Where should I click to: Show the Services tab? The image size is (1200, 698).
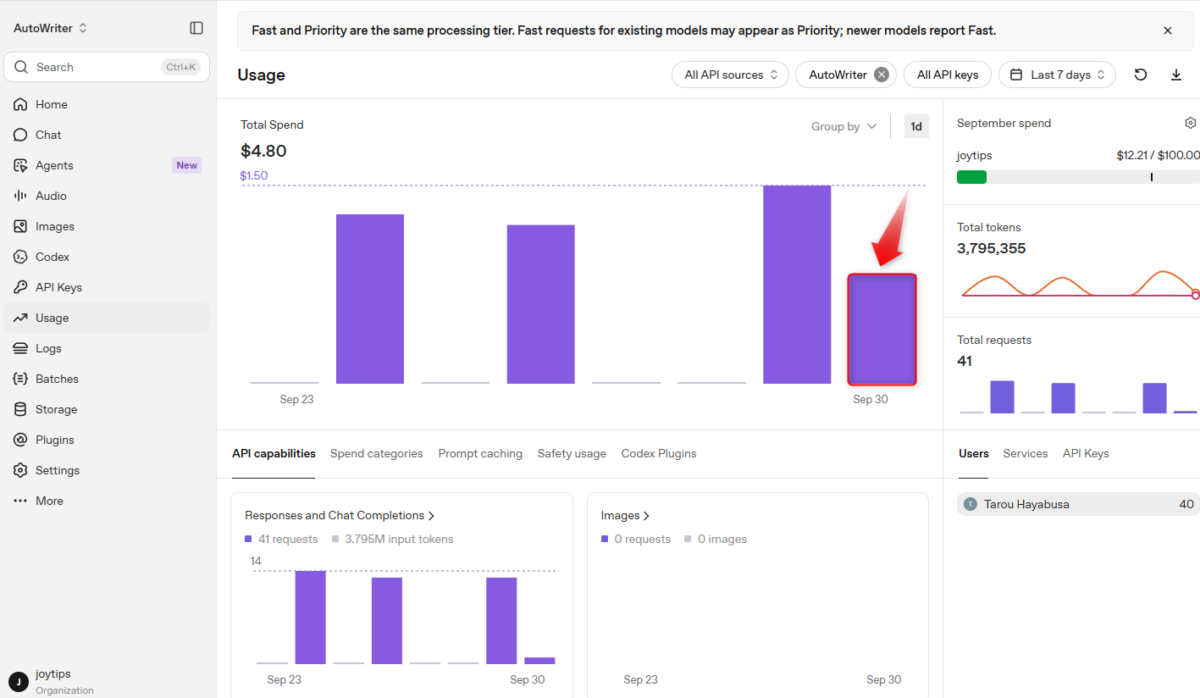pos(1025,454)
